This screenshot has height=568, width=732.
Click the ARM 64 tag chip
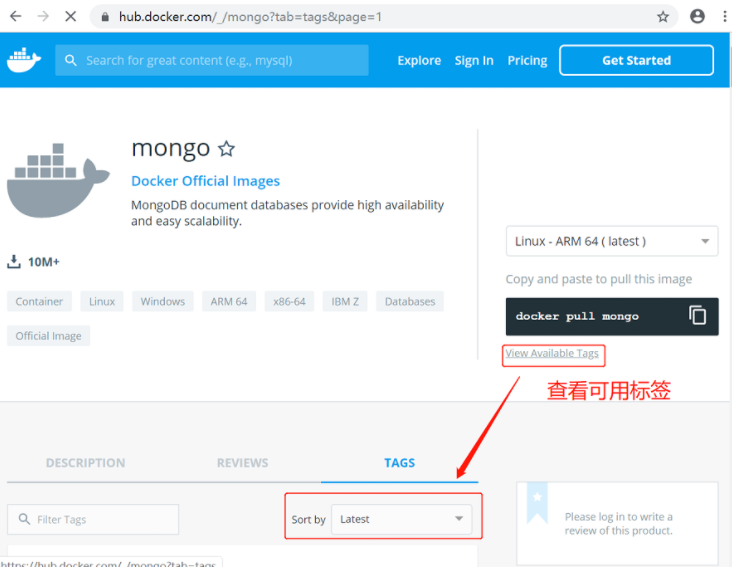(x=229, y=302)
